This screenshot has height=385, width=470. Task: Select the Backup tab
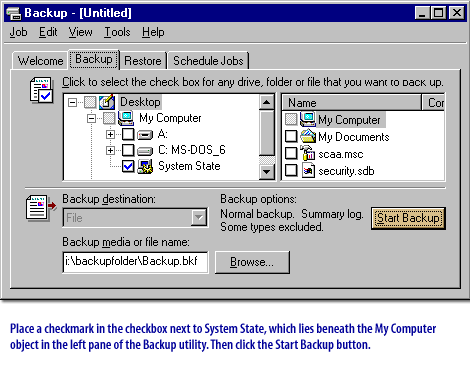pyautogui.click(x=94, y=59)
